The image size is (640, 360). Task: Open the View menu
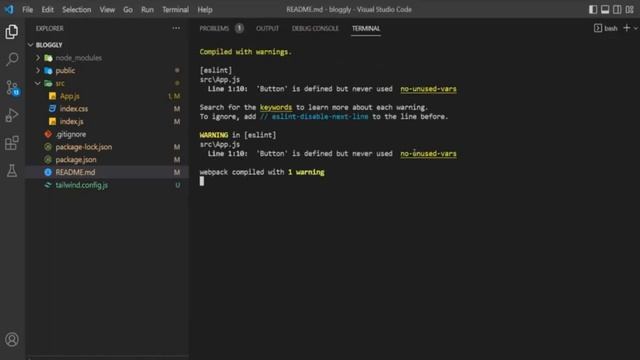(107, 9)
